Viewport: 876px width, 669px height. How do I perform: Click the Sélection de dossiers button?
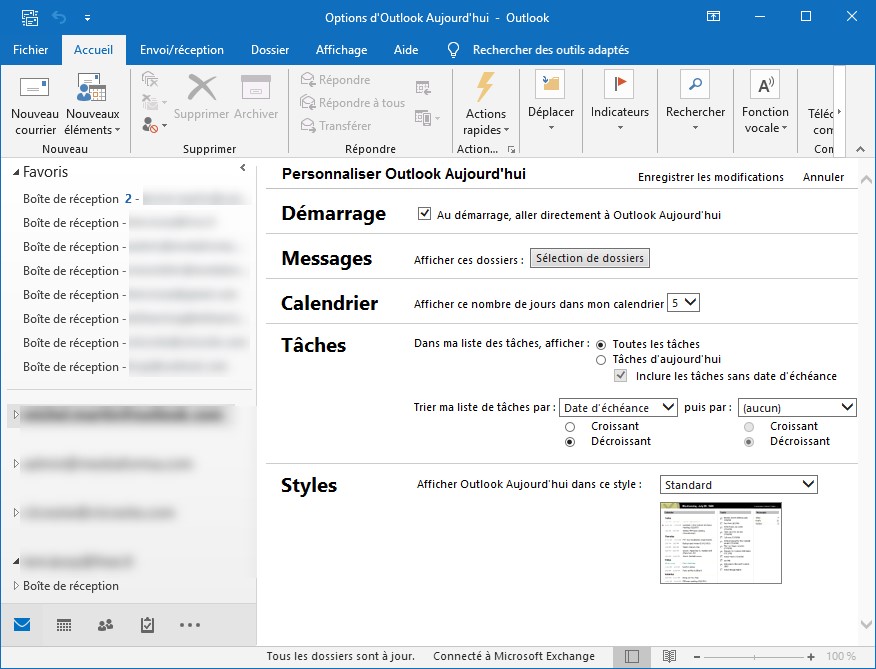[x=589, y=258]
